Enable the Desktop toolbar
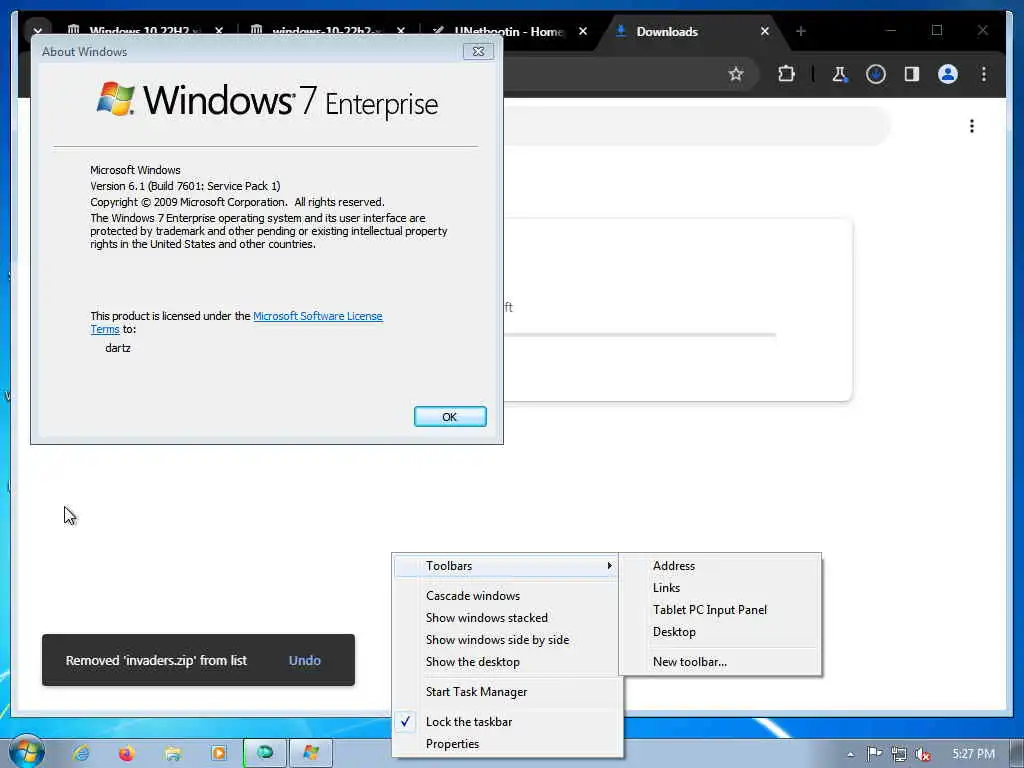 point(720,632)
